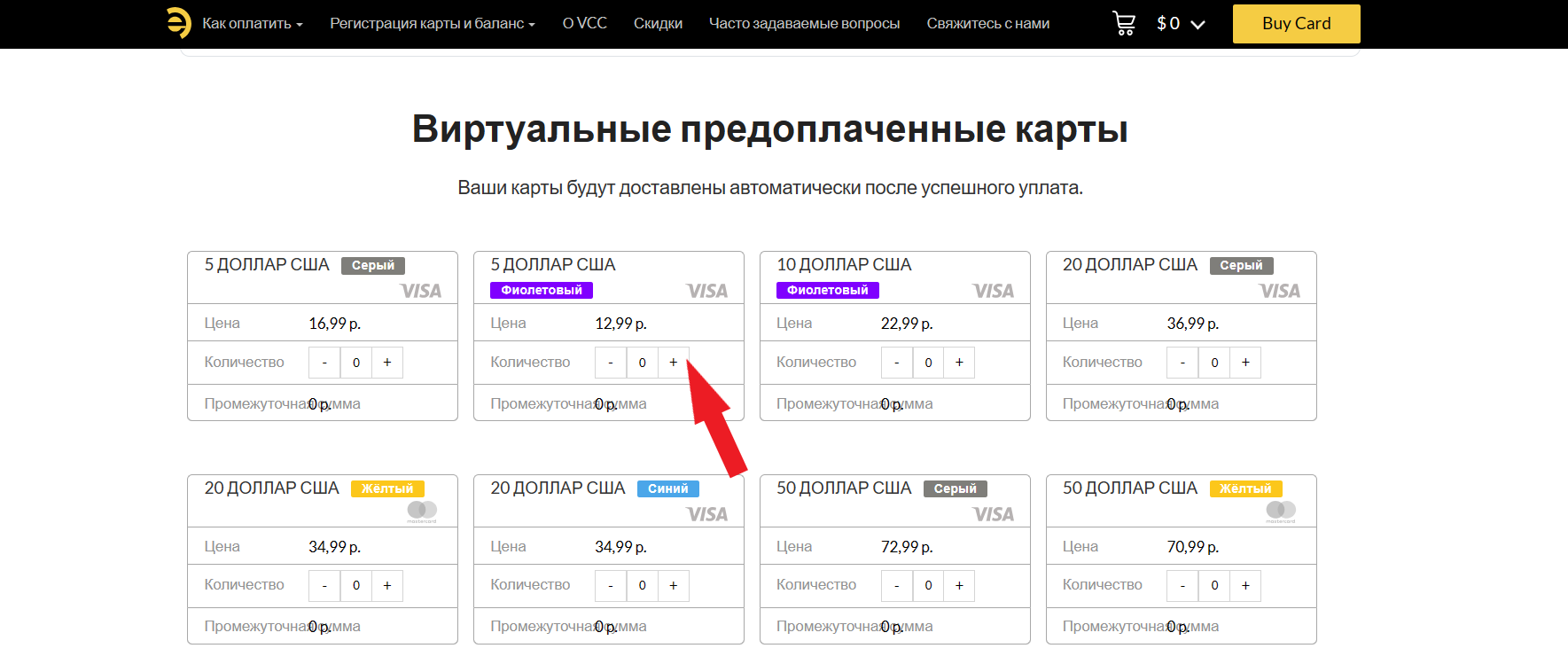This screenshot has width=1568, height=664.
Task: Click plus on 5 USD purple card
Action: coord(673,363)
